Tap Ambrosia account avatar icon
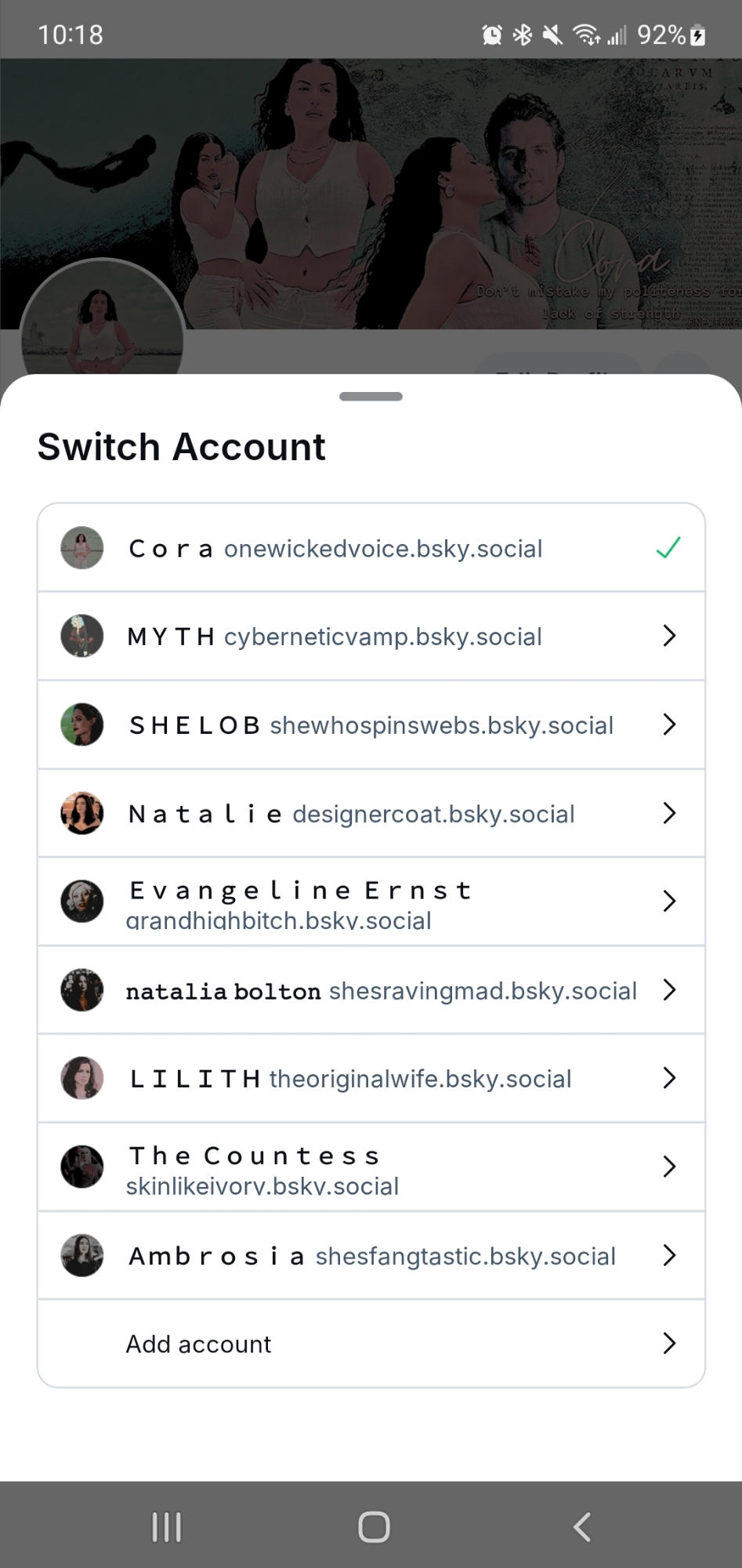Screen dimensions: 742x1568 [82, 1255]
